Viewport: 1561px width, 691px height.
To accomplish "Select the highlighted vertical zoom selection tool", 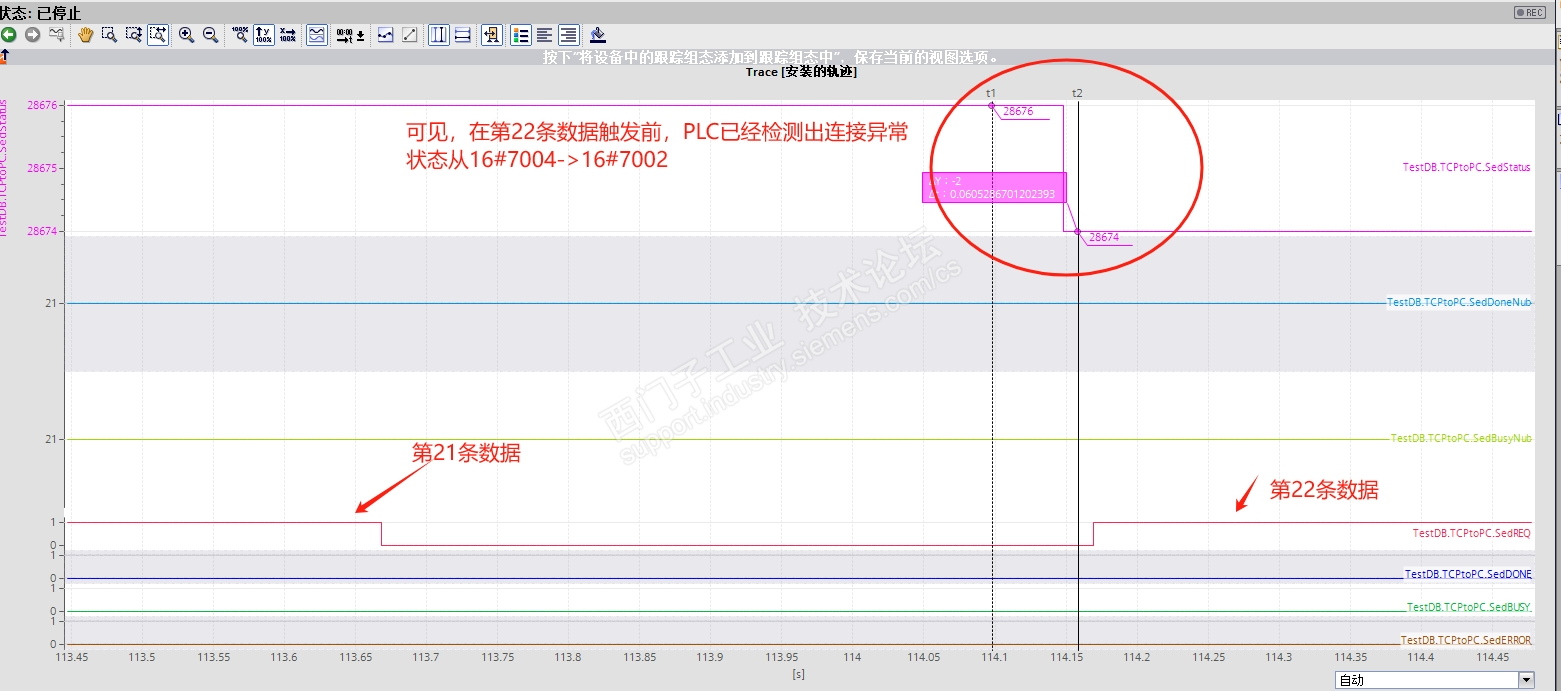I will click(x=158, y=34).
